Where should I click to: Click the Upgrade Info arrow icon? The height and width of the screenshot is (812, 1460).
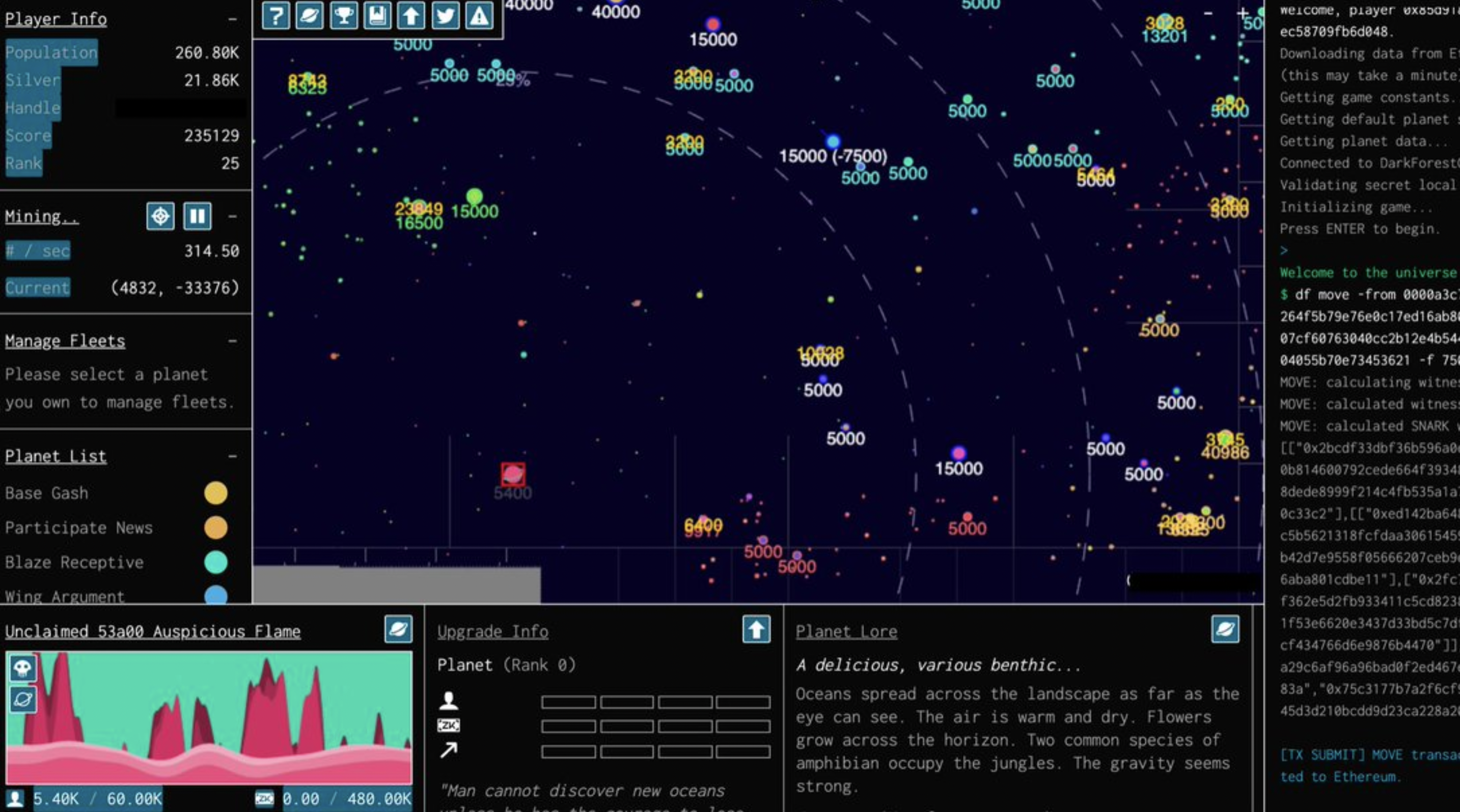point(757,629)
